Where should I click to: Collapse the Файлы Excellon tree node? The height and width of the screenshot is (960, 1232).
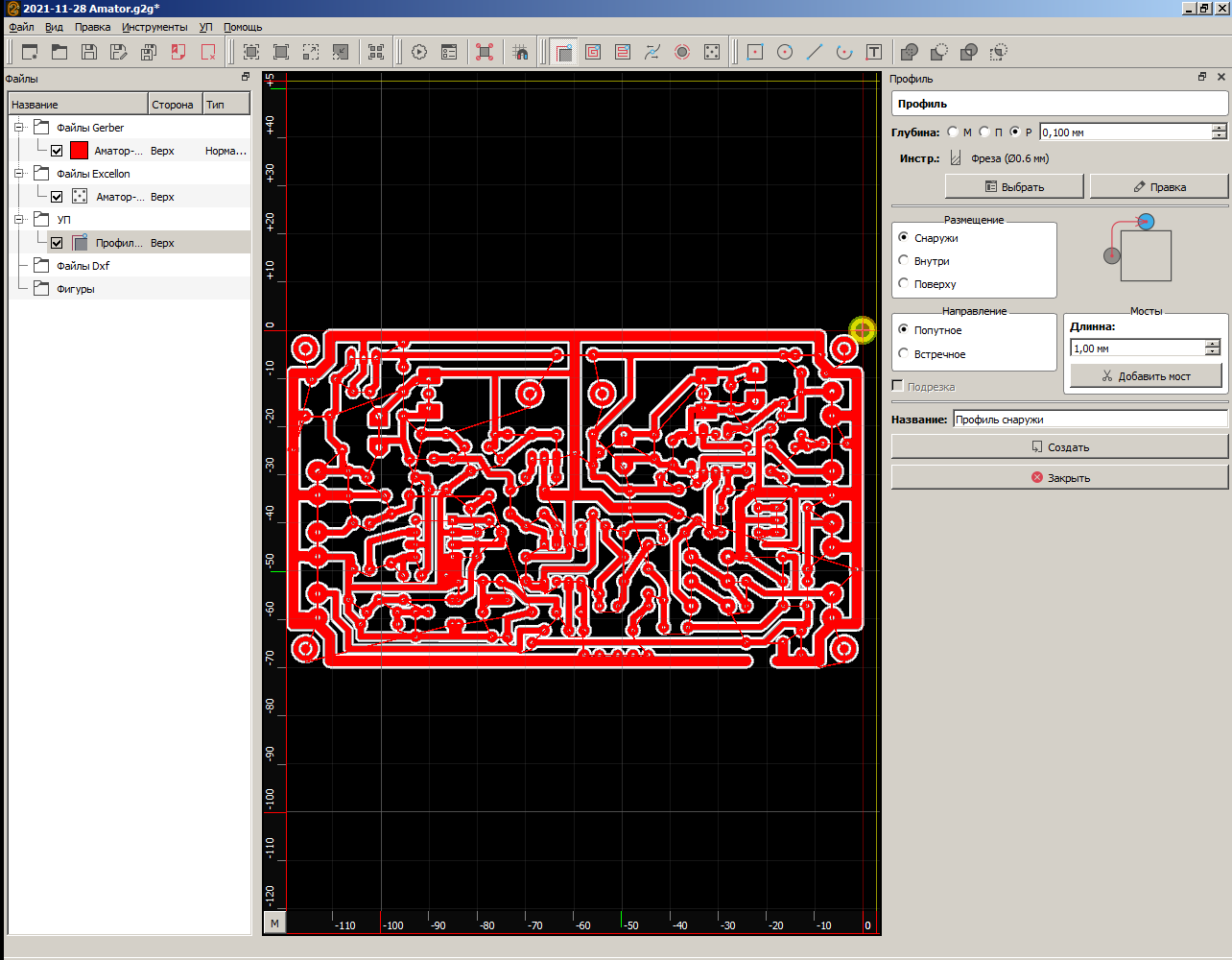[x=18, y=173]
